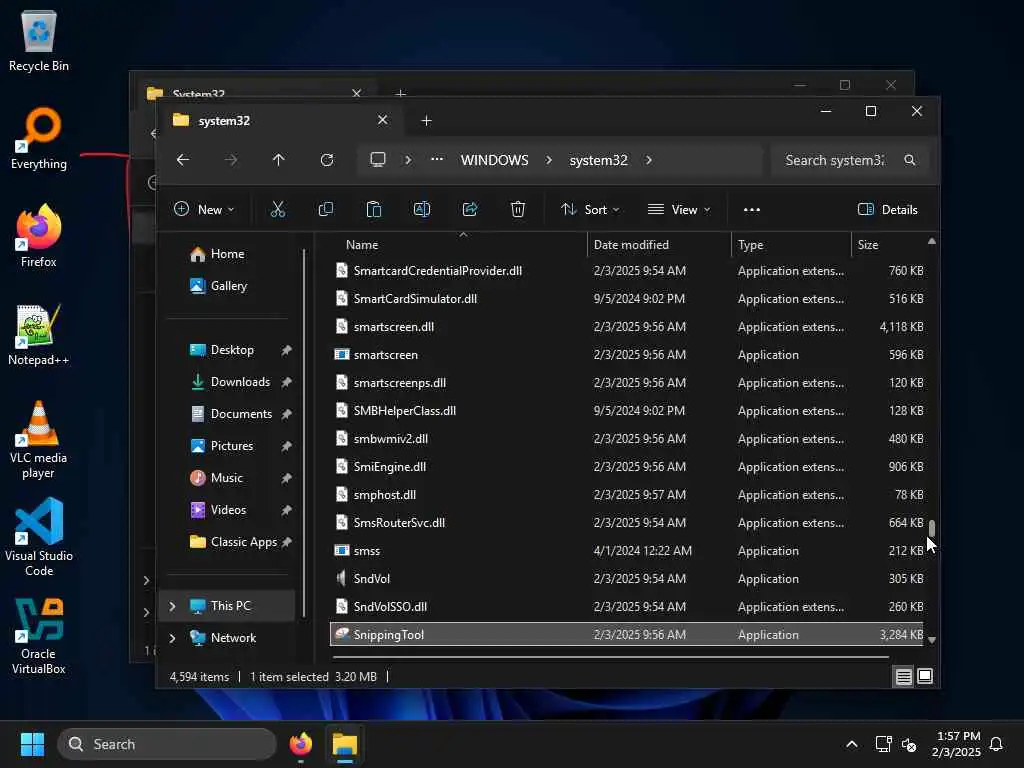
Task: Click the Rename icon in toolbar
Action: point(422,209)
